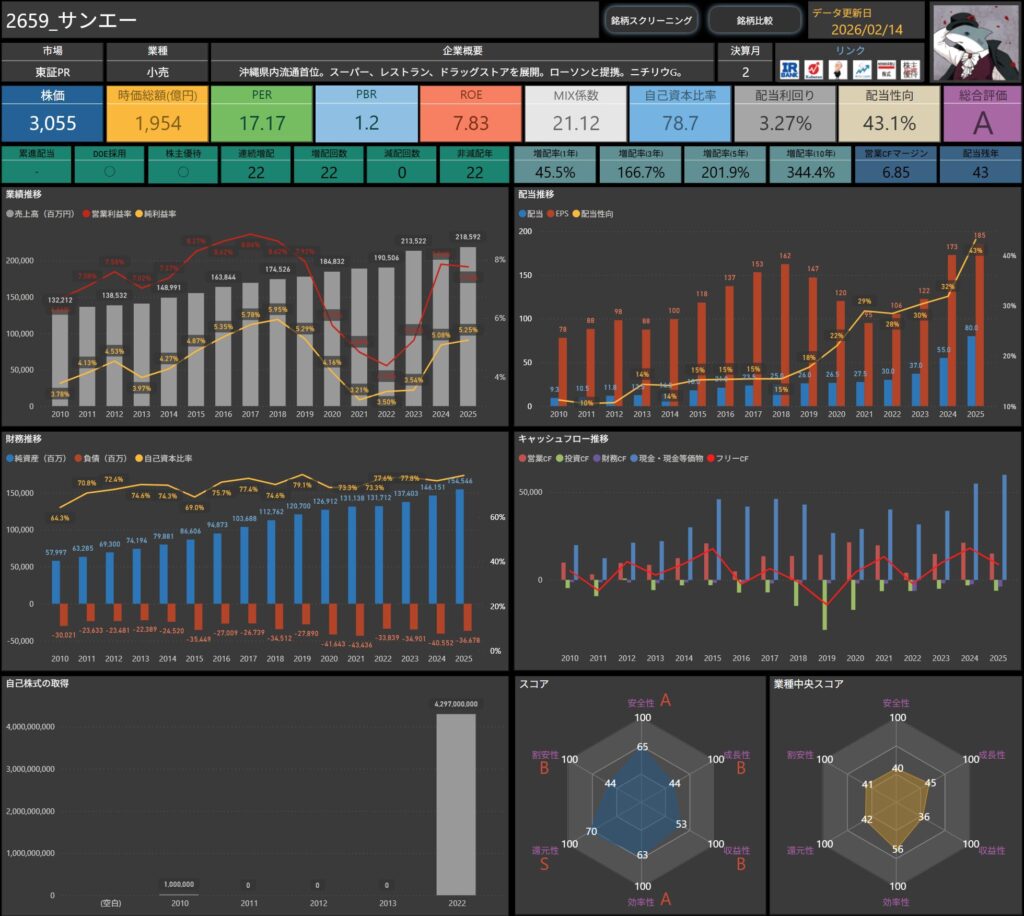Open the IR BANK link icon
1024x916 pixels.
pos(789,70)
